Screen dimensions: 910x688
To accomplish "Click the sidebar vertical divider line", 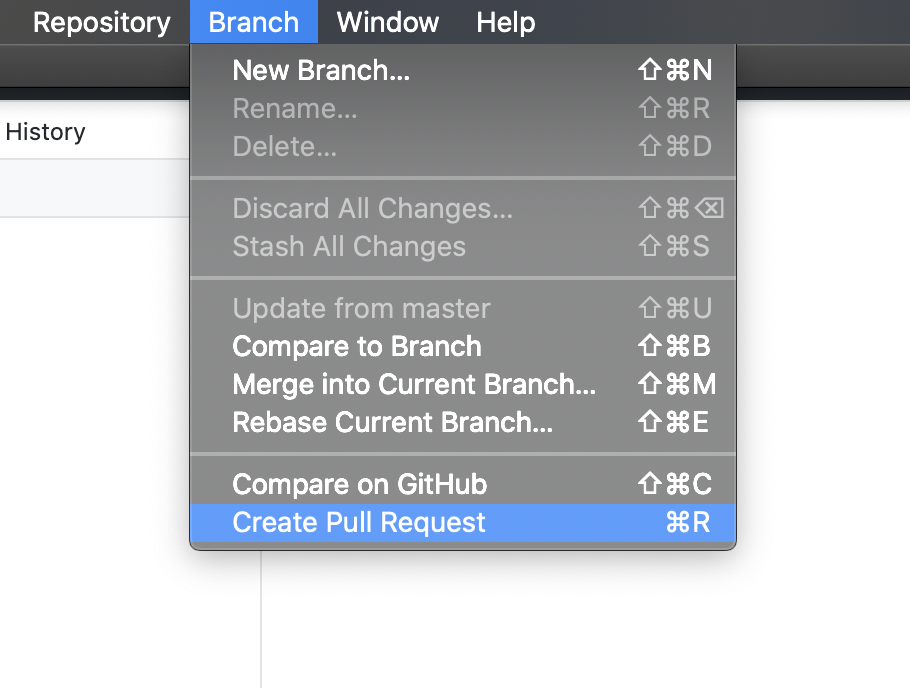I will tap(261, 620).
